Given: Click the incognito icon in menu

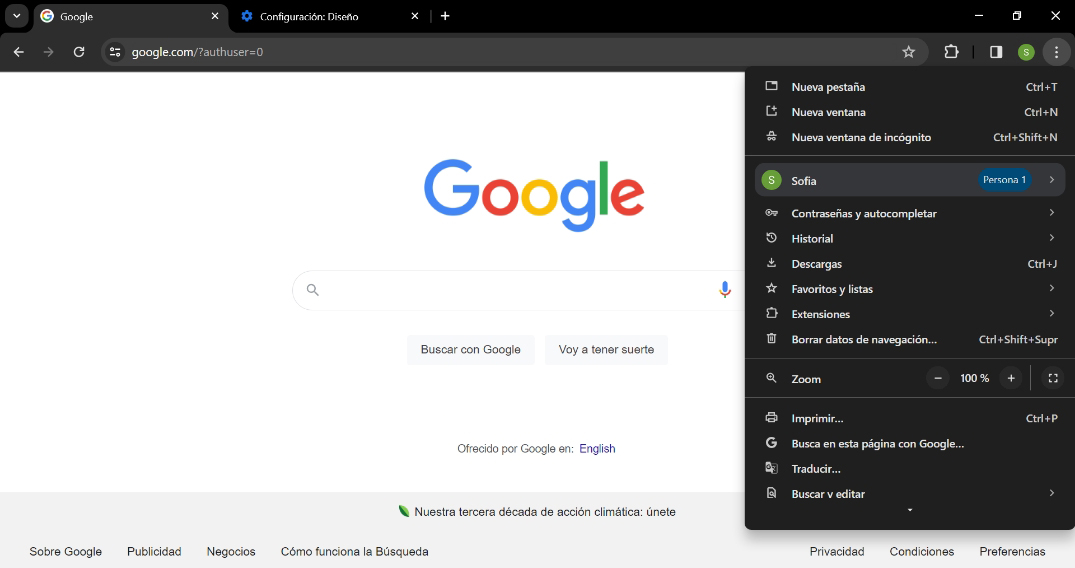Looking at the screenshot, I should pyautogui.click(x=771, y=137).
